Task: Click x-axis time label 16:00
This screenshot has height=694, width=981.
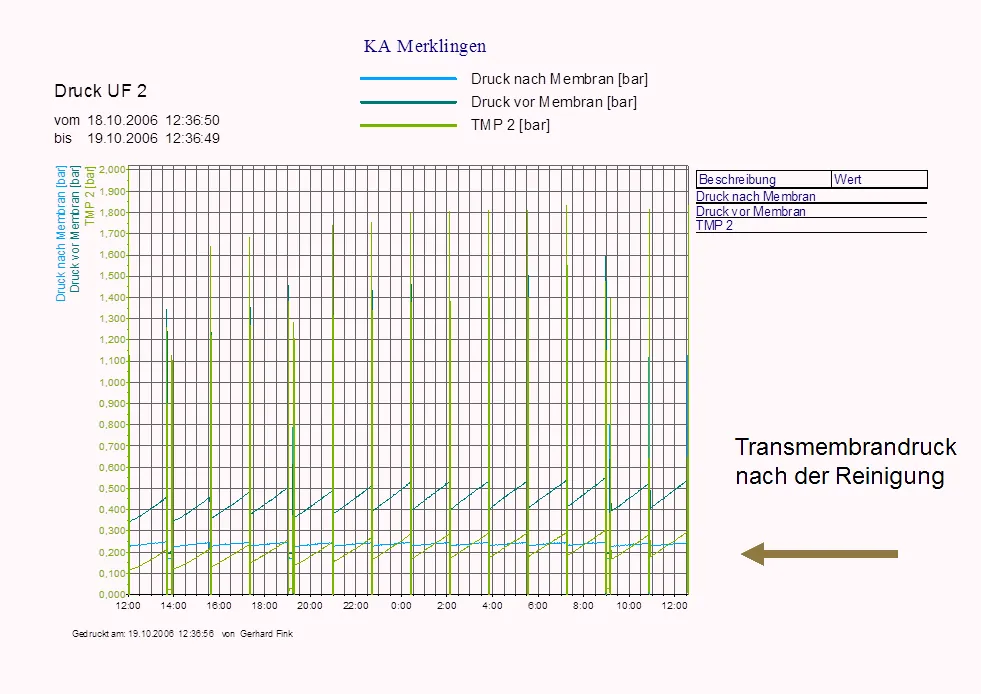Action: tap(219, 606)
